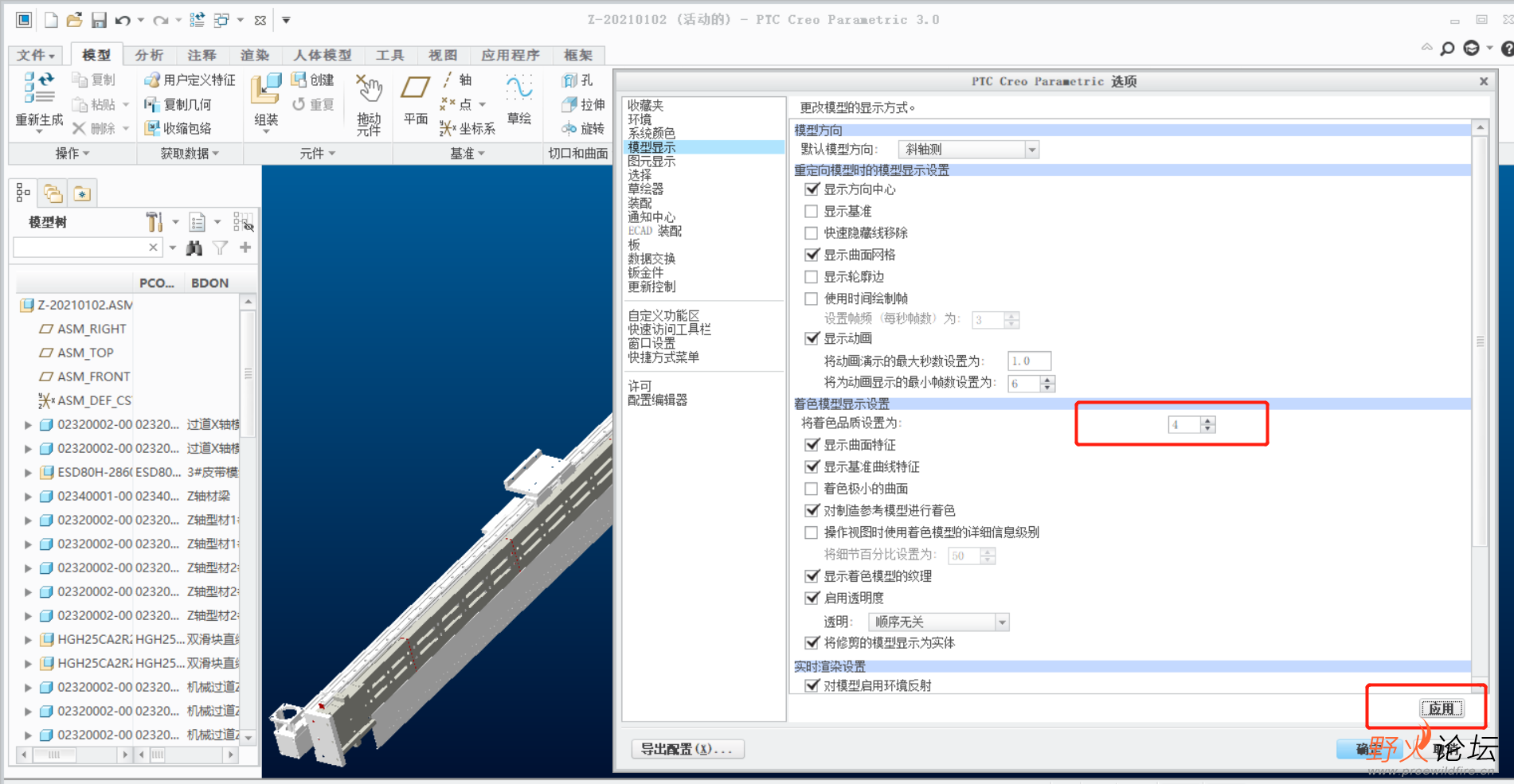Expand the 基准 ribbon group menu
The image size is (1514, 784).
point(468,154)
